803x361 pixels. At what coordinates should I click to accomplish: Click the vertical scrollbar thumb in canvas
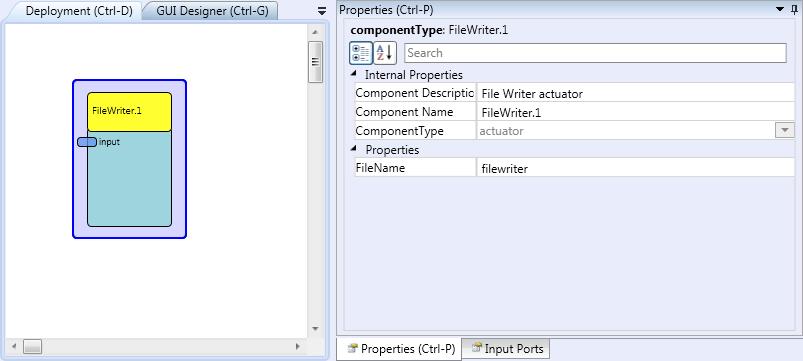[x=315, y=61]
